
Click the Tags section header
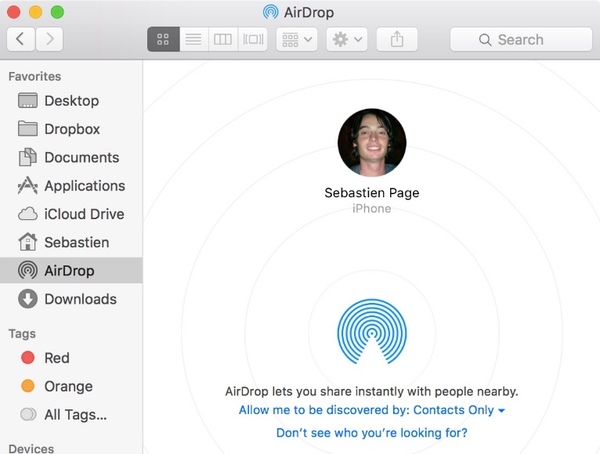point(22,333)
